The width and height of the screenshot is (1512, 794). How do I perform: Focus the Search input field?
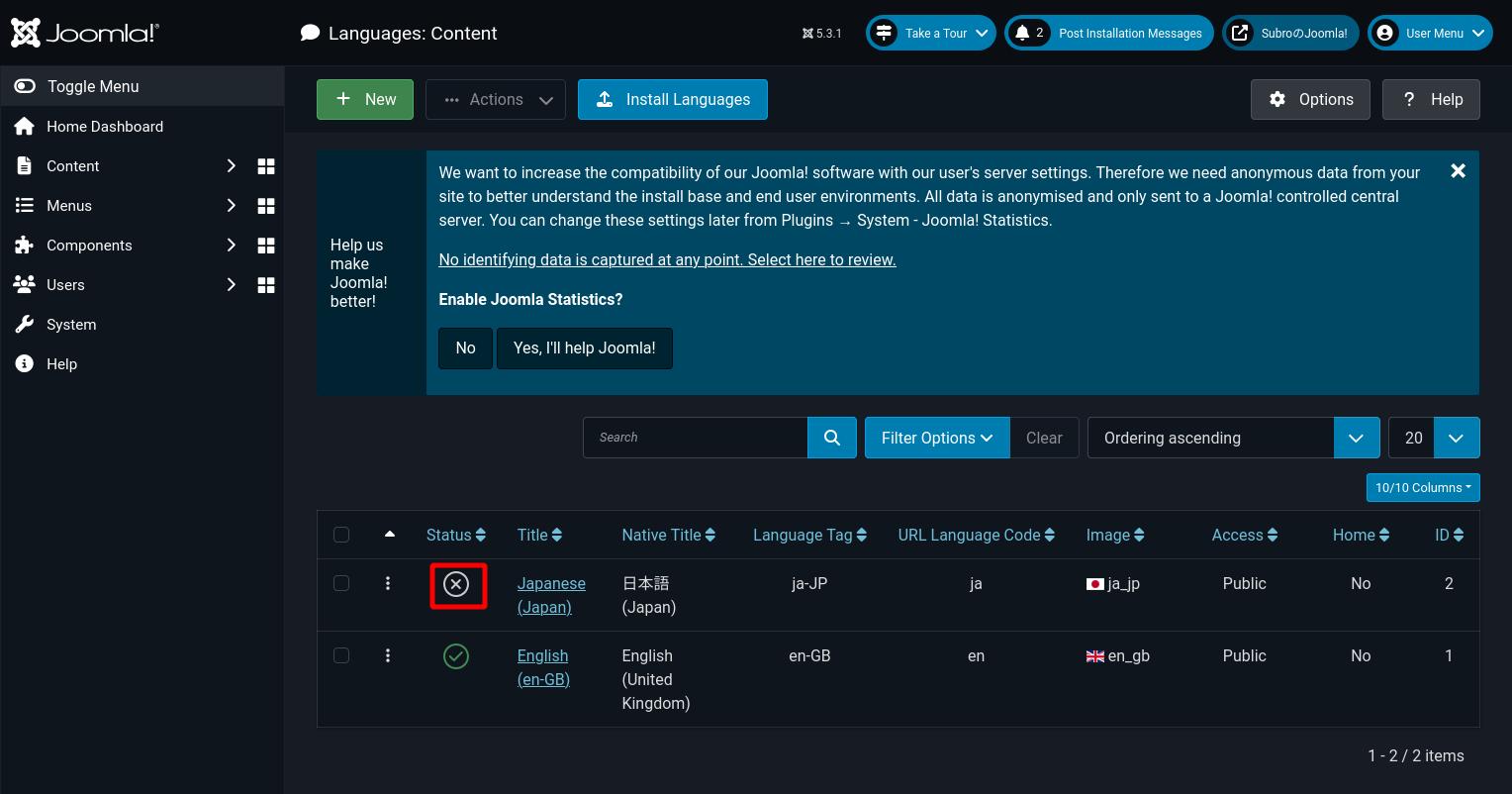point(695,438)
